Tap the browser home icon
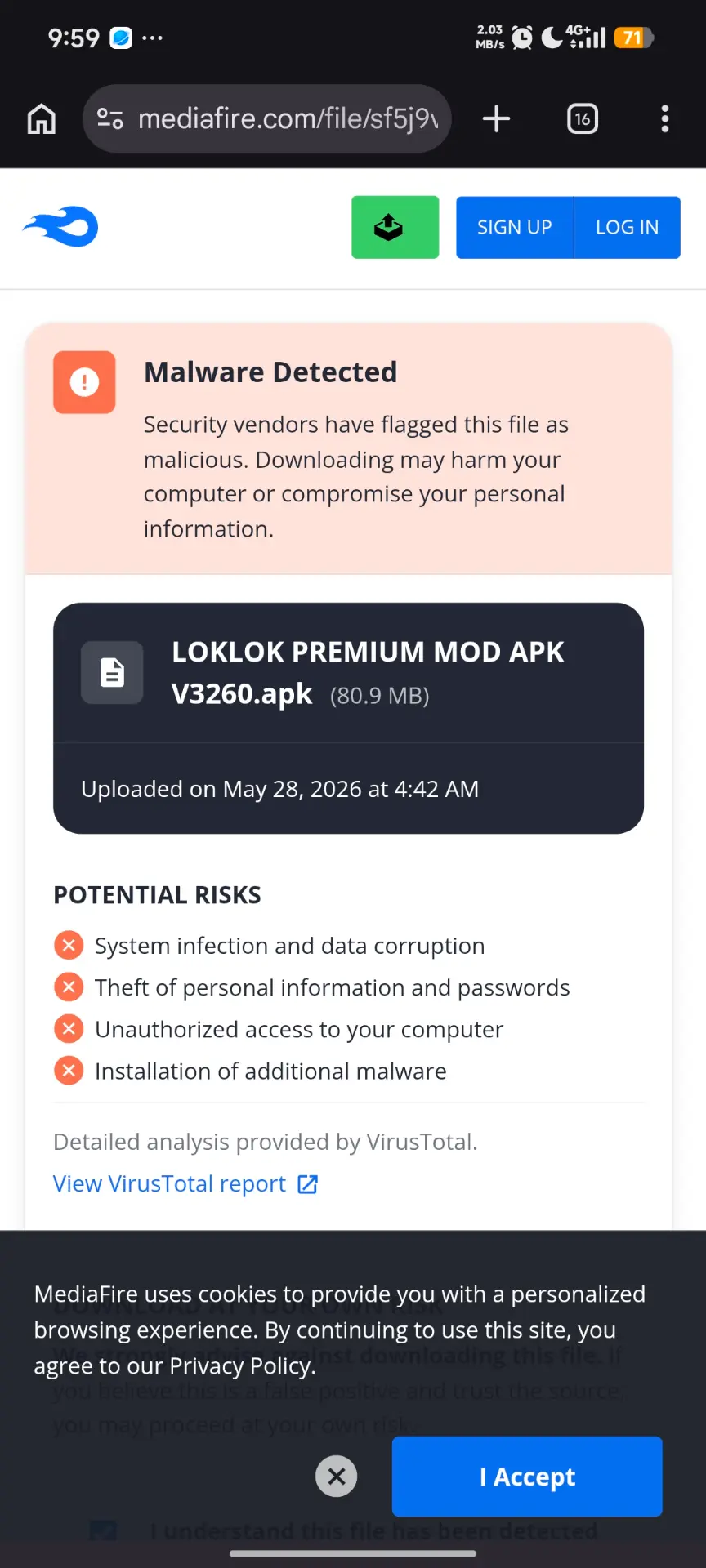Viewport: 706px width, 1568px height. pos(42,119)
